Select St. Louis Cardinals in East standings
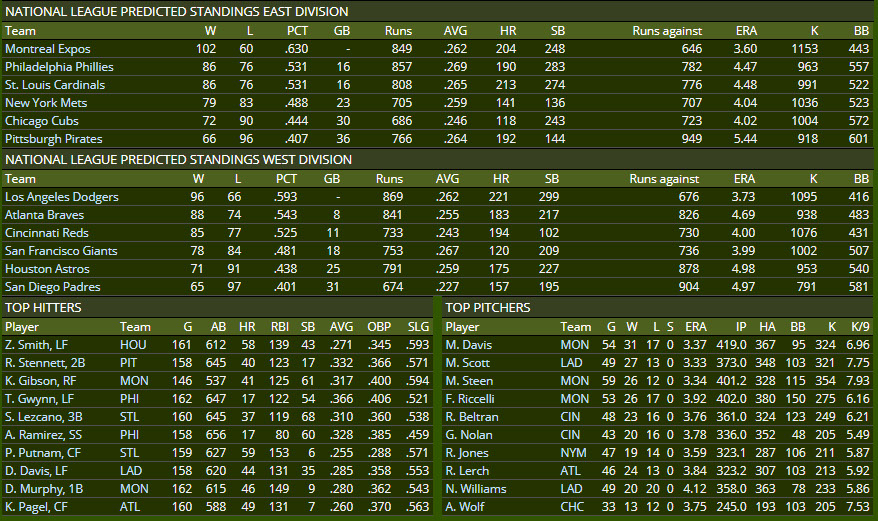The width and height of the screenshot is (878, 521). click(x=54, y=85)
